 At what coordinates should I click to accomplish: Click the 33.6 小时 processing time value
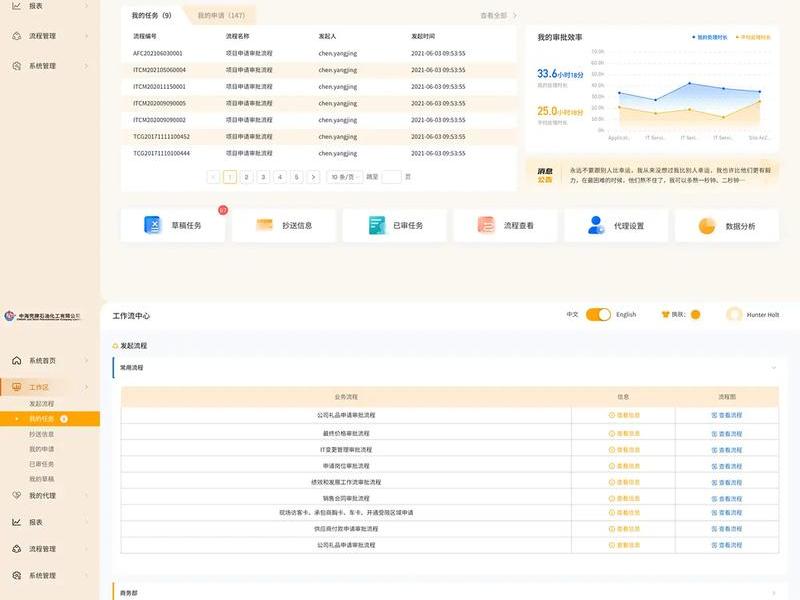[x=560, y=74]
